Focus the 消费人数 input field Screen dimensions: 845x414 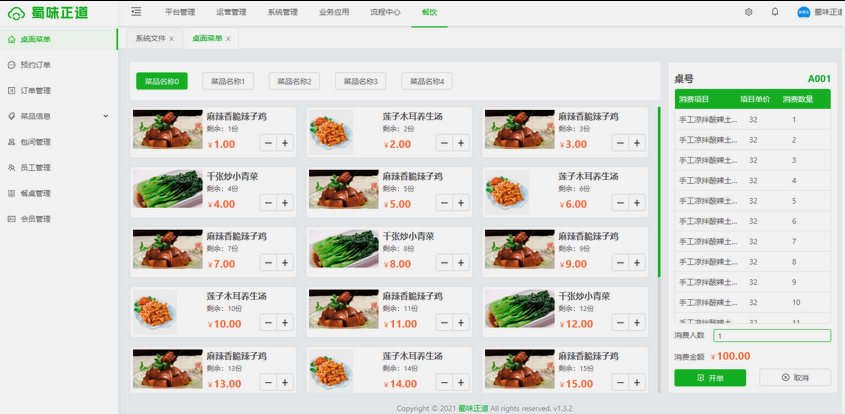pyautogui.click(x=772, y=336)
